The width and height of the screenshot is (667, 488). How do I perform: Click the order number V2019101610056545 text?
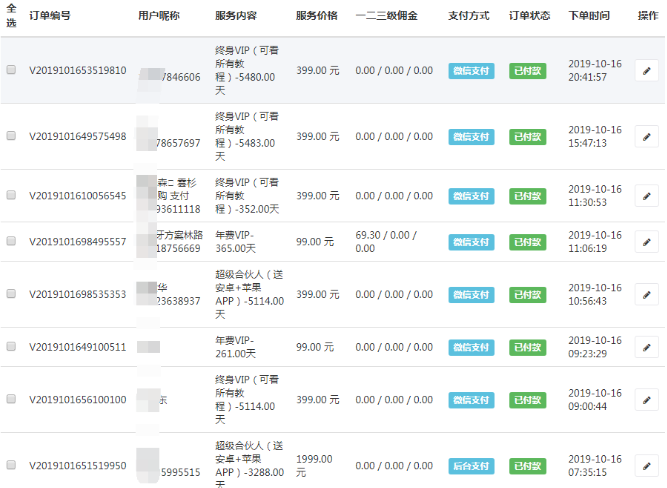tap(77, 196)
